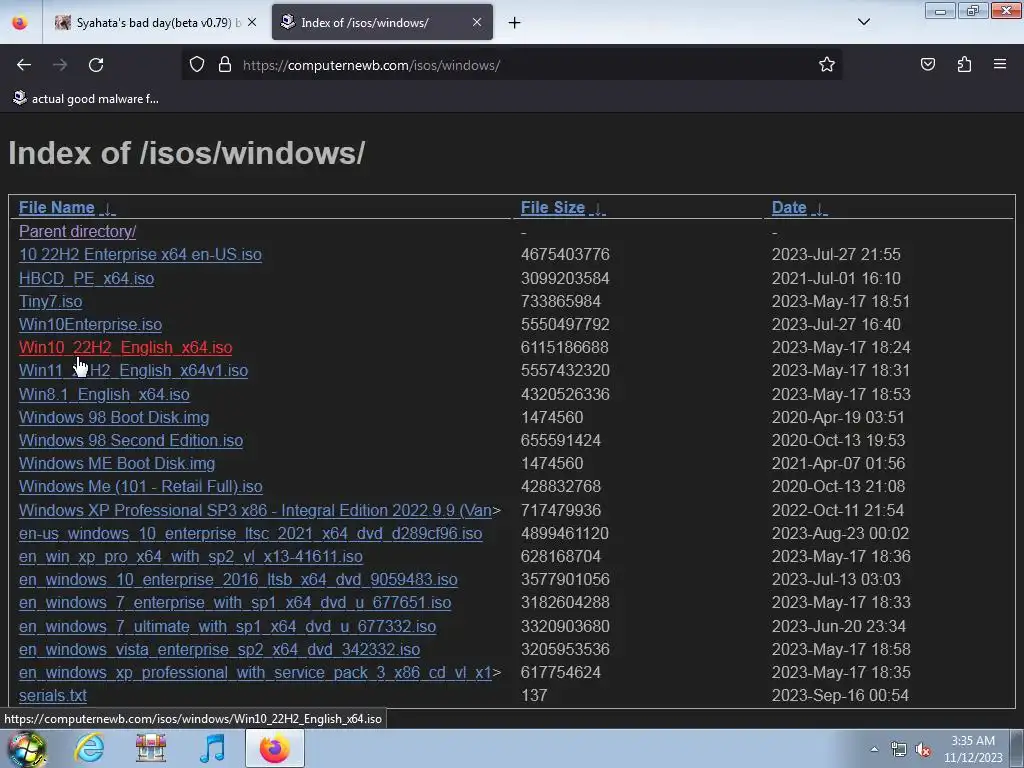Screen dimensions: 1024x768
Task: Click the descending arrow next to File Size
Action: (x=597, y=209)
